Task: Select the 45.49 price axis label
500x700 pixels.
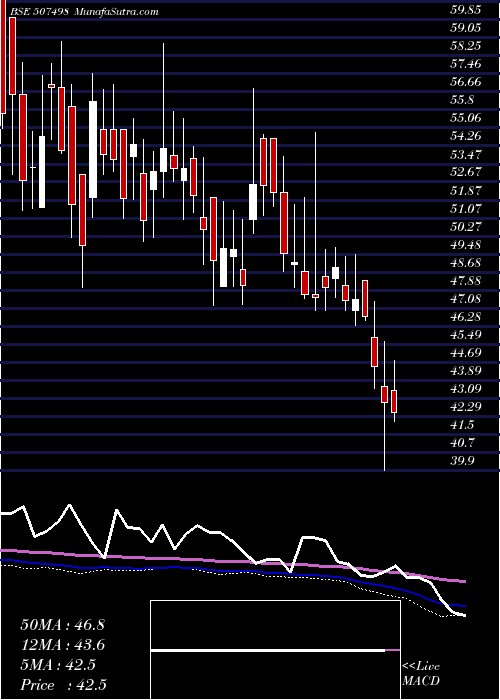Action: [465, 335]
